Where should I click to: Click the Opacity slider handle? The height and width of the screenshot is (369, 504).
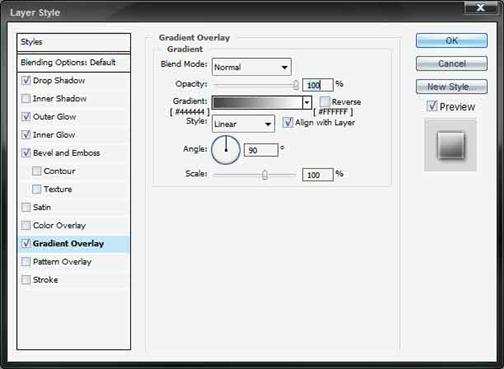[x=296, y=85]
